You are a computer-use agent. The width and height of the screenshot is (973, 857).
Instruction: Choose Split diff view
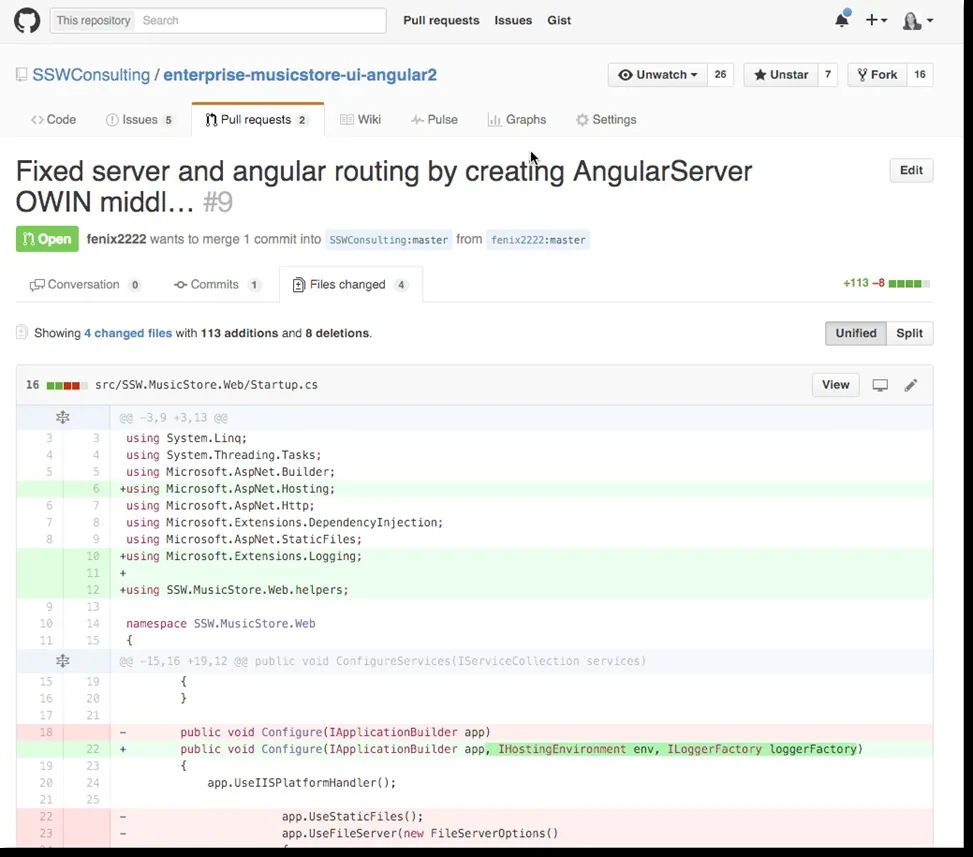point(910,333)
